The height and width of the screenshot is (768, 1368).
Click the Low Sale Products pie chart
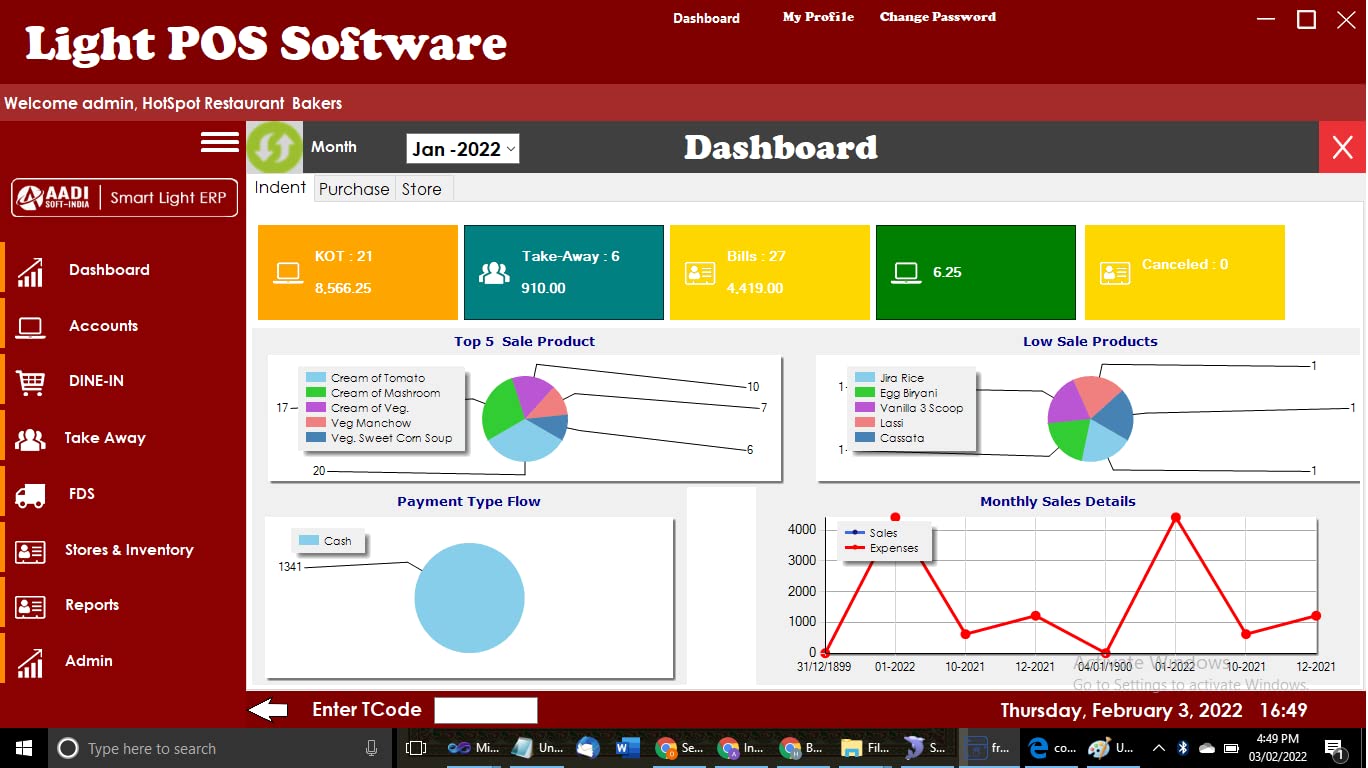(1090, 418)
